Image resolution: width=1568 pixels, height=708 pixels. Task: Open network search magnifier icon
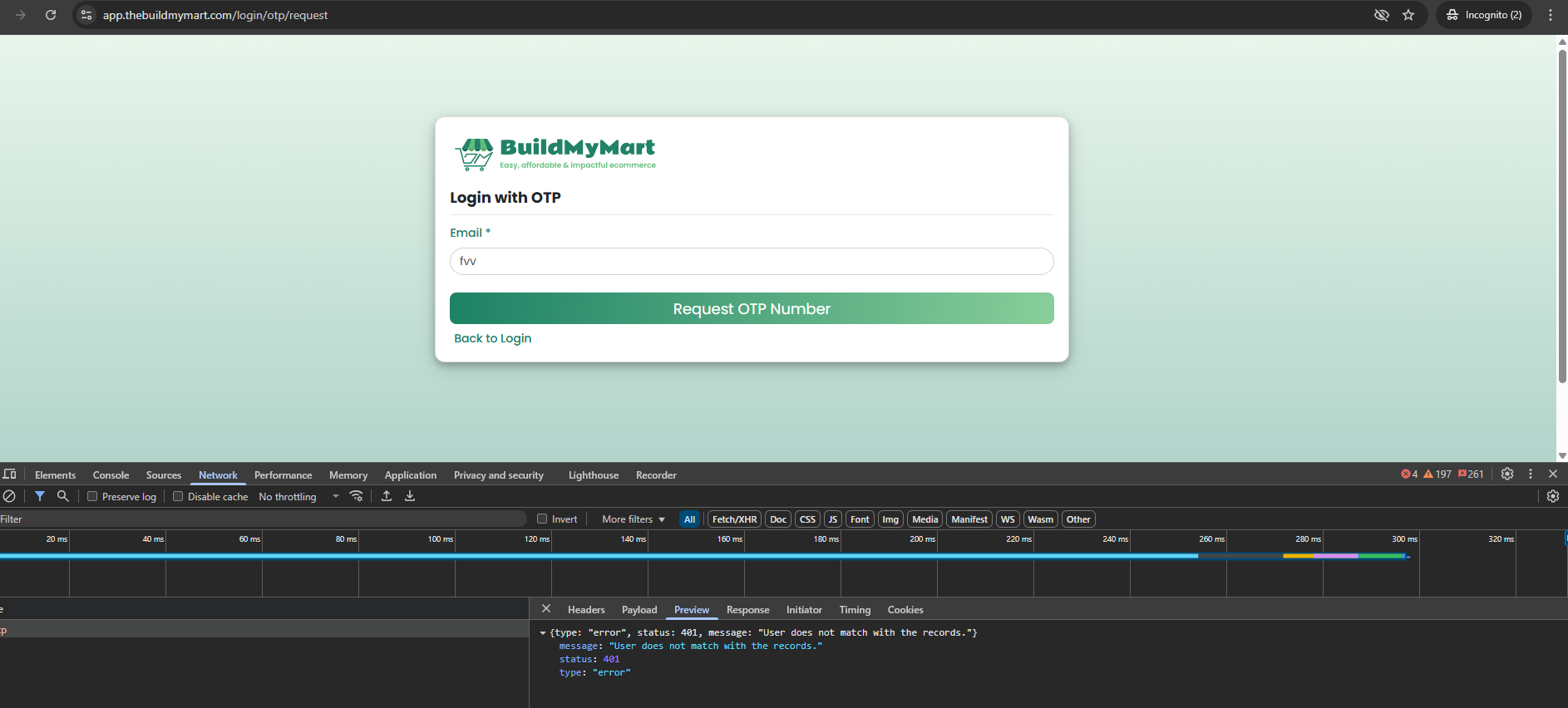tap(62, 496)
